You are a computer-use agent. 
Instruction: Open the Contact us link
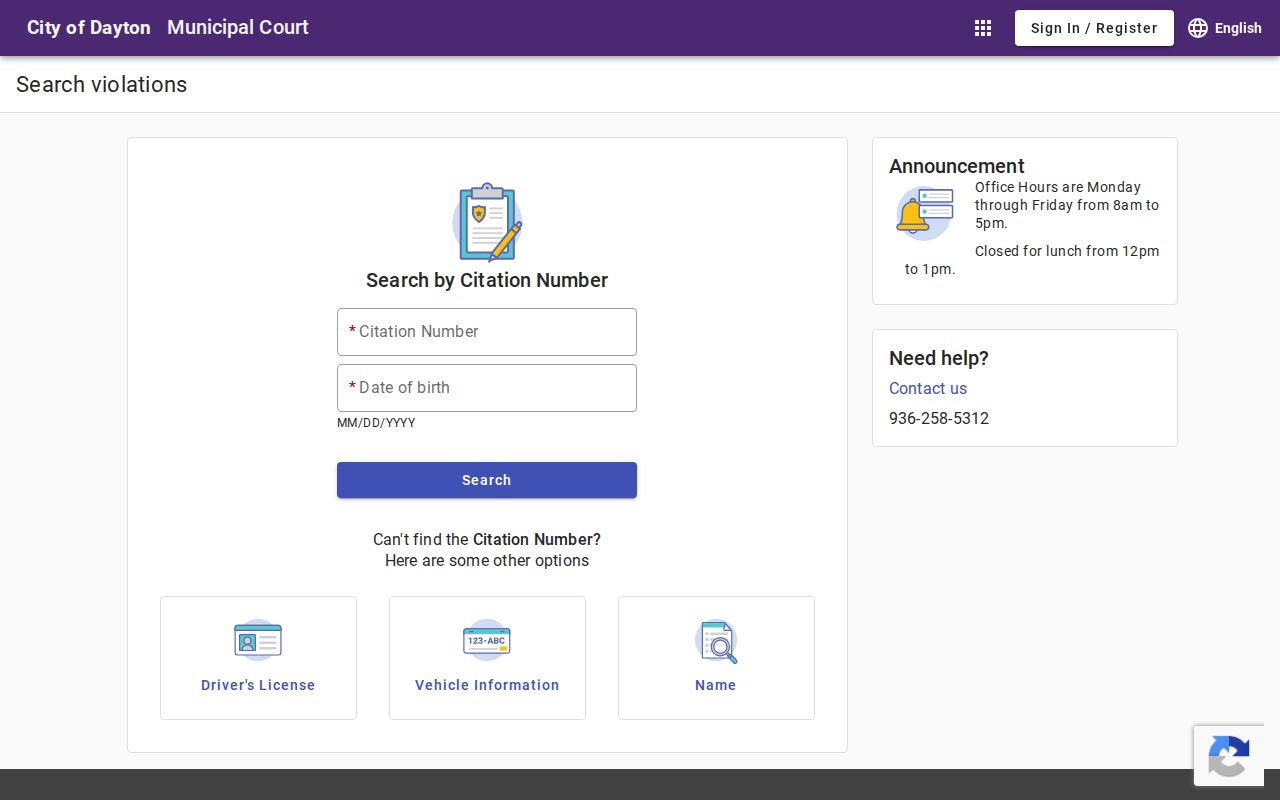click(x=928, y=388)
